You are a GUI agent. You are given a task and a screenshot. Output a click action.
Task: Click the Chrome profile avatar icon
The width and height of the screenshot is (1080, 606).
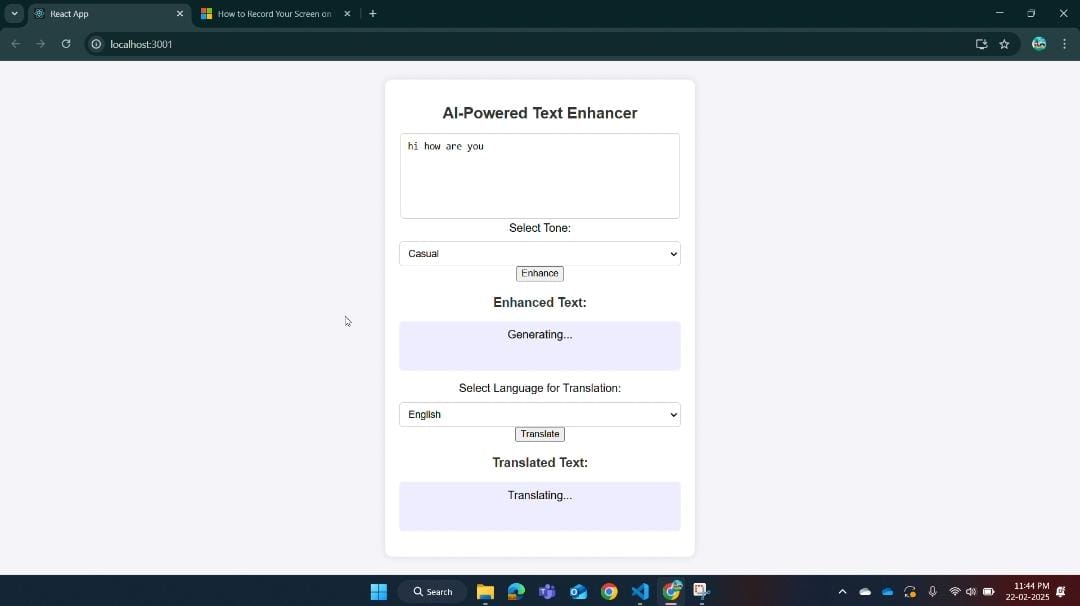coord(1039,44)
